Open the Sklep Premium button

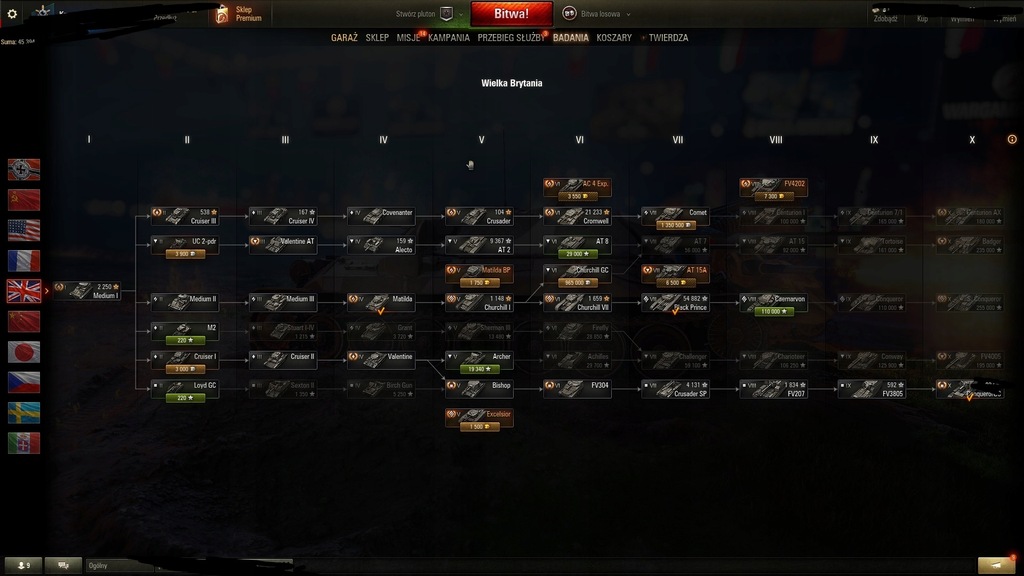(x=240, y=14)
